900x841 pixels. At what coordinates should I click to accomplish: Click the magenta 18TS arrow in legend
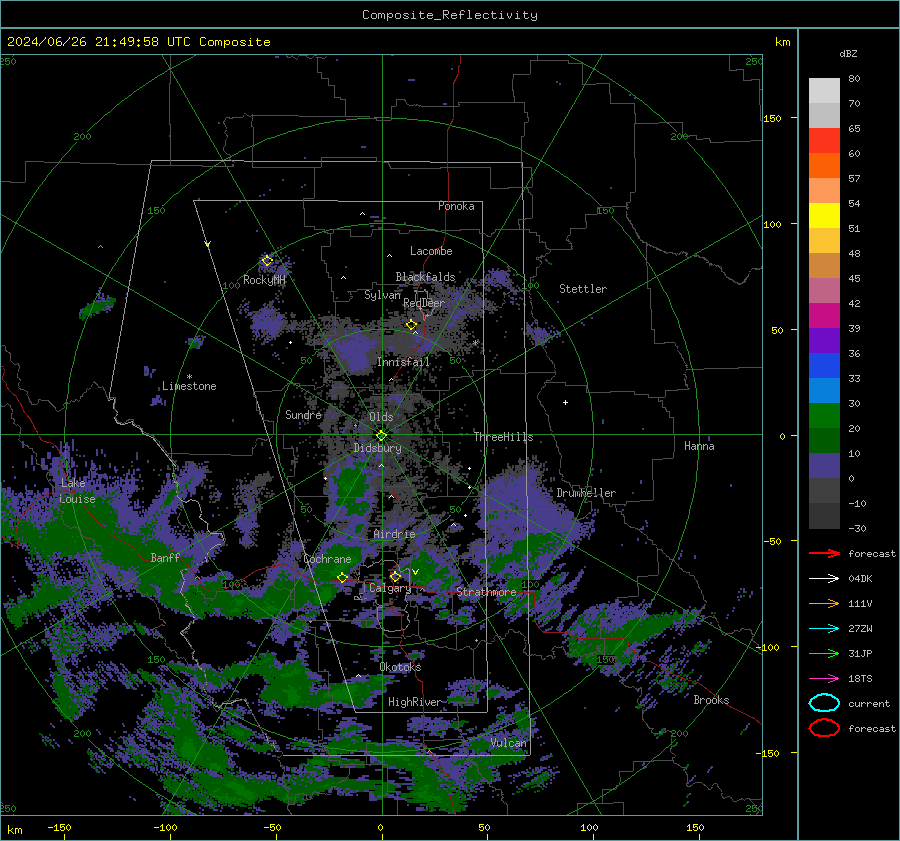click(824, 679)
